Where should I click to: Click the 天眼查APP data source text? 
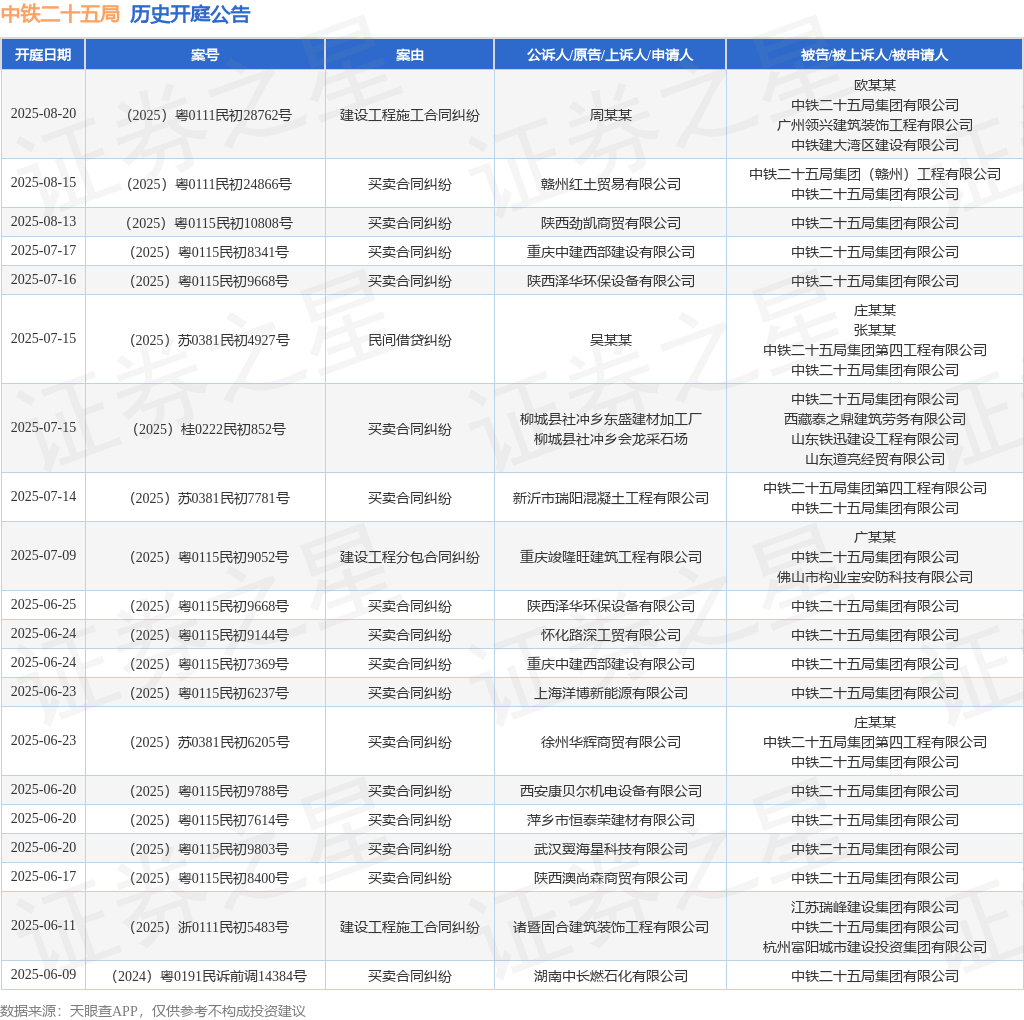(103, 1011)
